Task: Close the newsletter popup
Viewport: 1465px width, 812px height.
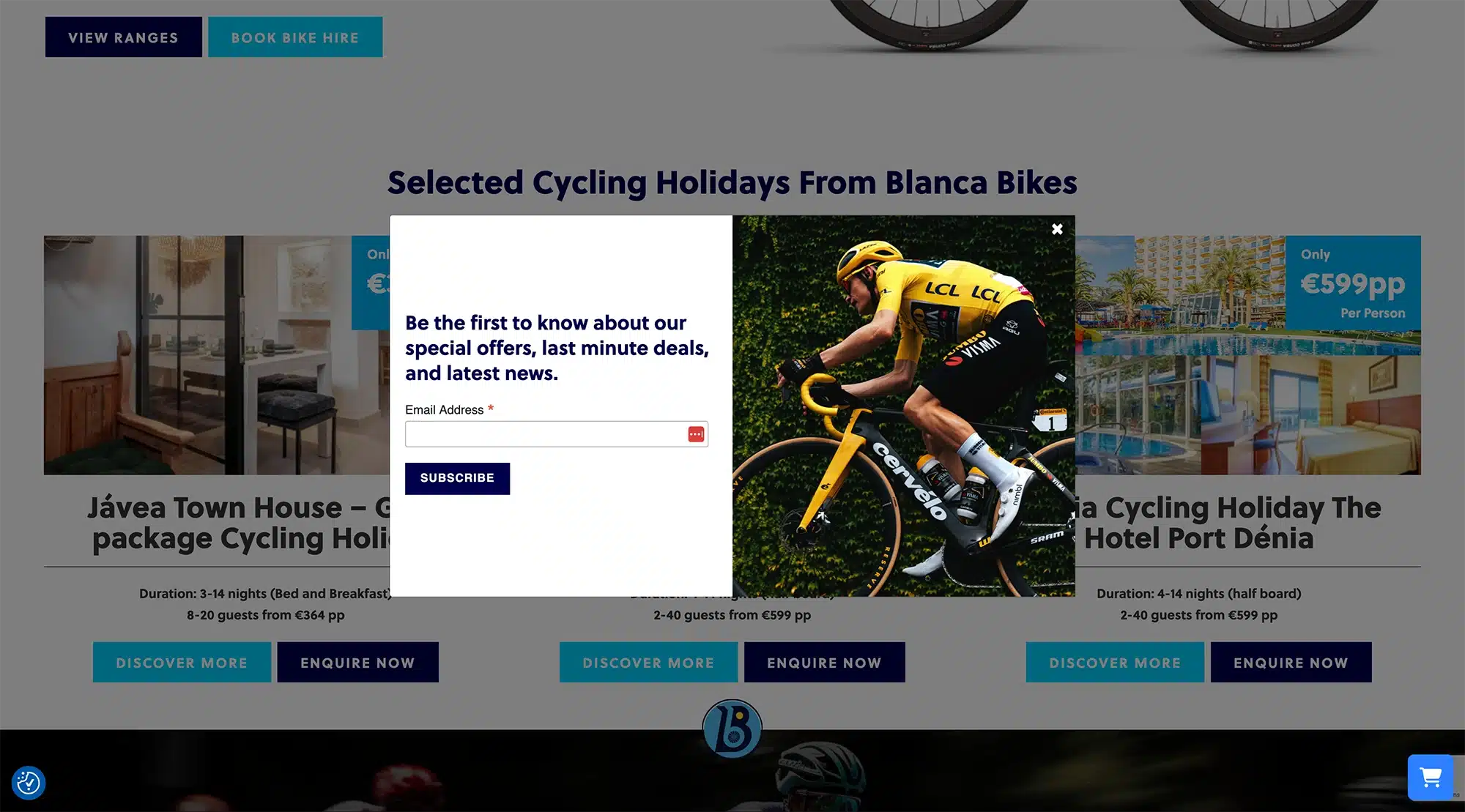Action: point(1057,229)
